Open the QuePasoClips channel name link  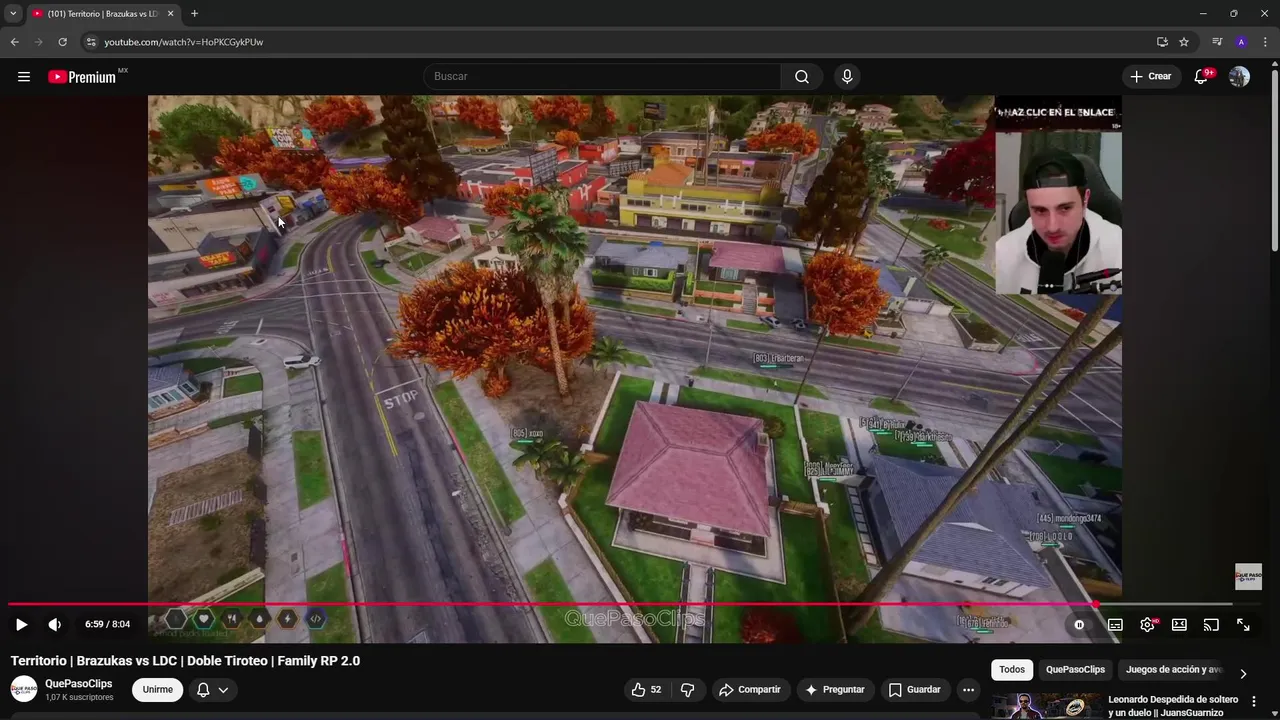coord(78,684)
